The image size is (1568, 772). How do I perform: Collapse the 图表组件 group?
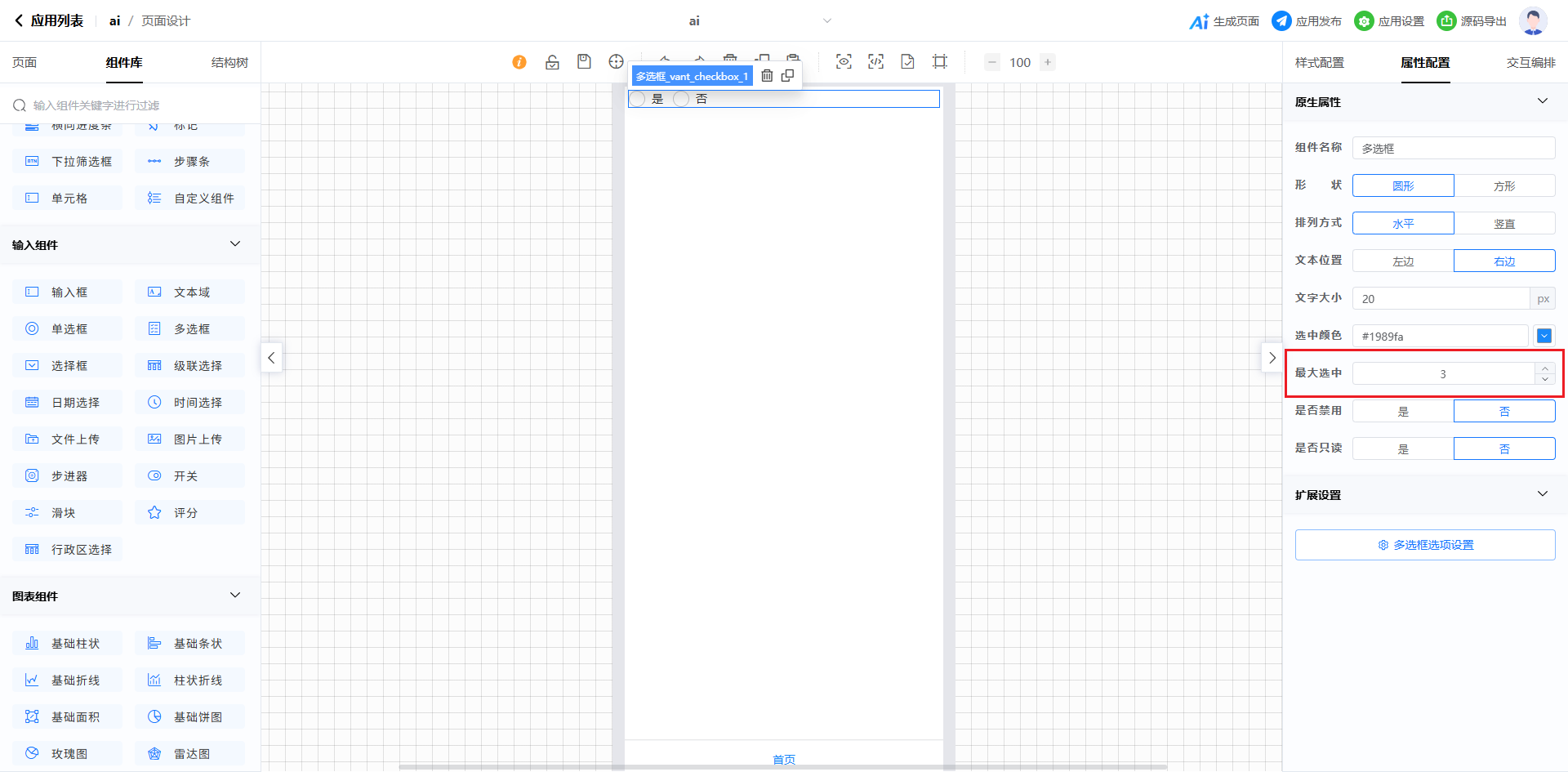(235, 596)
